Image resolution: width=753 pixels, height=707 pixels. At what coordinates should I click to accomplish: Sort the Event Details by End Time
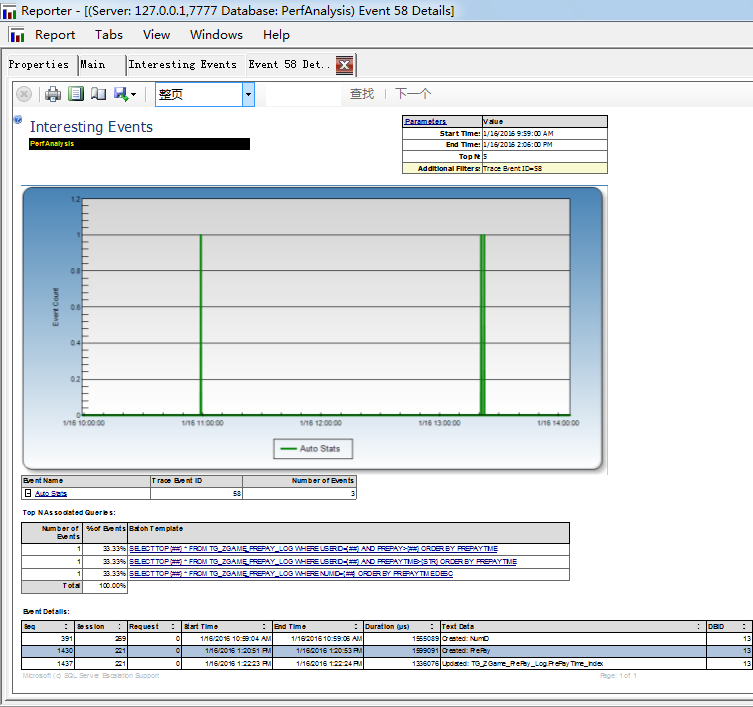[x=356, y=626]
